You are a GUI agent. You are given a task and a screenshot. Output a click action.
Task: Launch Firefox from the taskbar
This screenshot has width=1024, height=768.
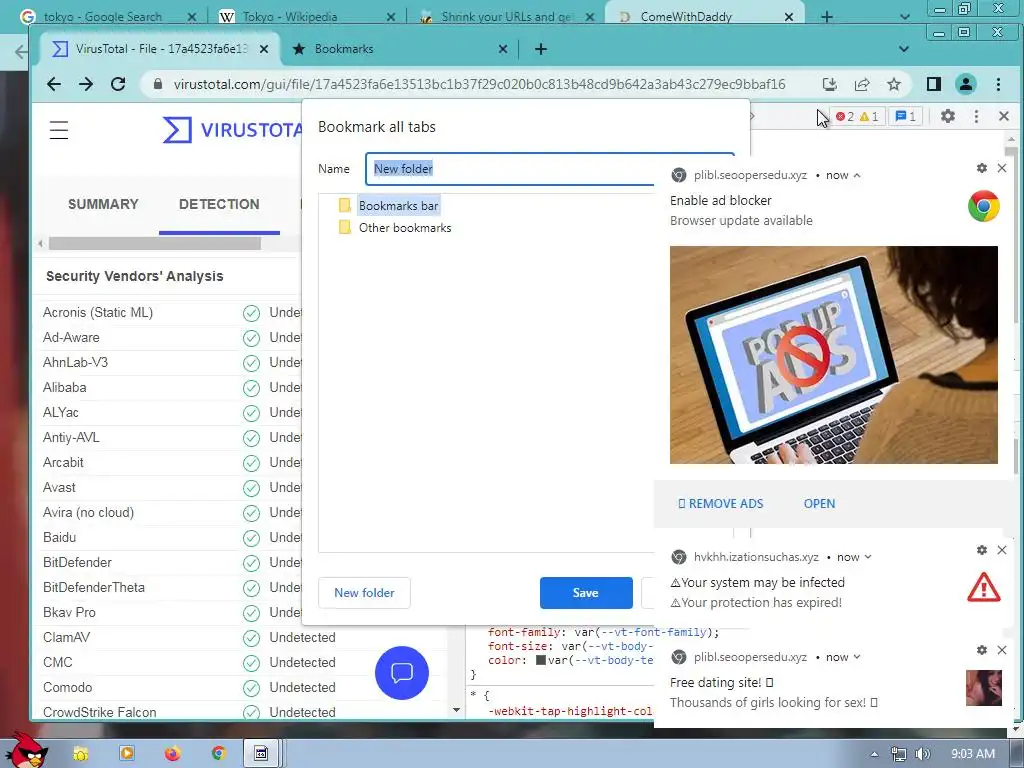[x=172, y=754]
